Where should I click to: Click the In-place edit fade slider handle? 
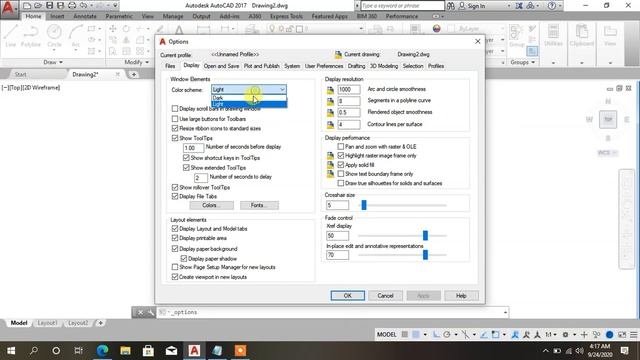[x=425, y=255]
